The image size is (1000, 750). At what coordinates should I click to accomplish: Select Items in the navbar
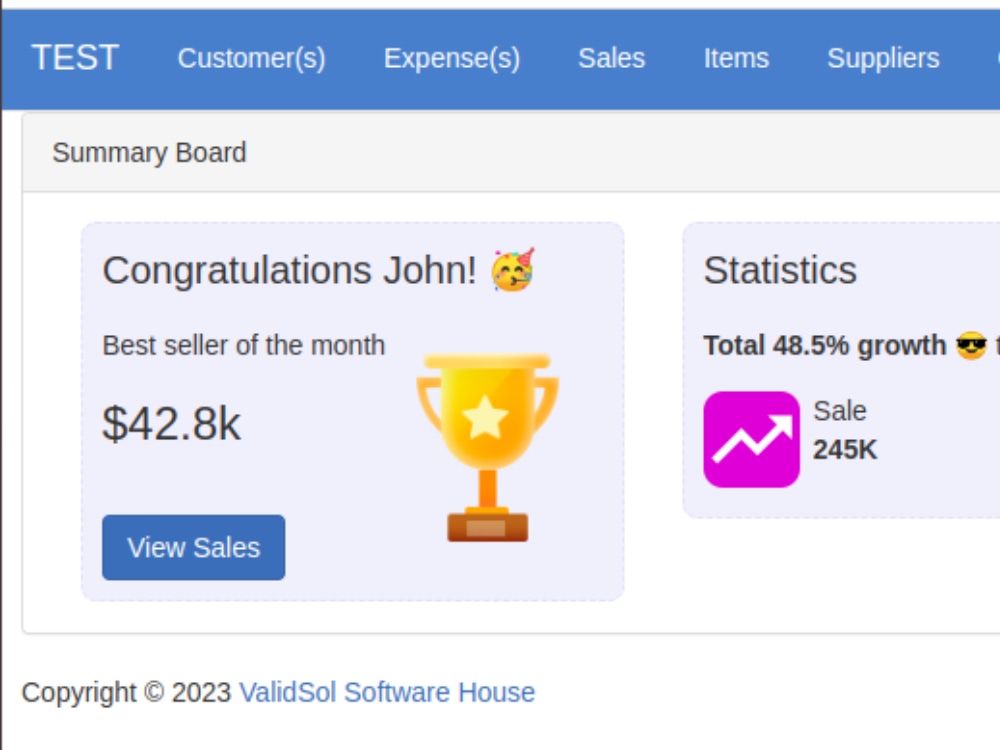click(736, 58)
